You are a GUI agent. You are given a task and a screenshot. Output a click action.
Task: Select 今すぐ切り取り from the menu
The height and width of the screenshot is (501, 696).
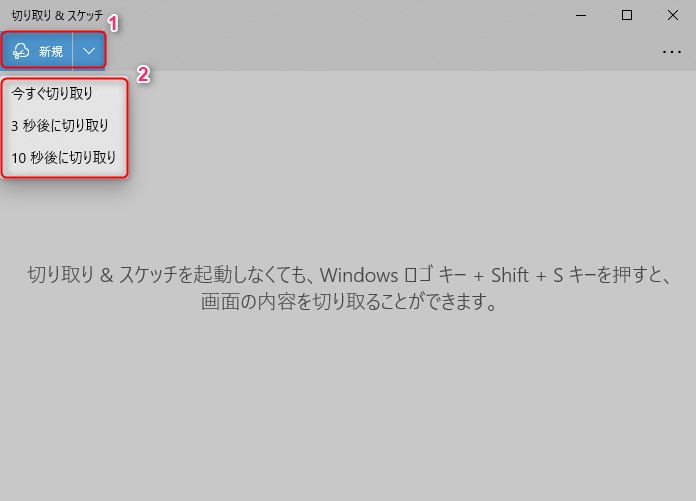click(x=65, y=94)
